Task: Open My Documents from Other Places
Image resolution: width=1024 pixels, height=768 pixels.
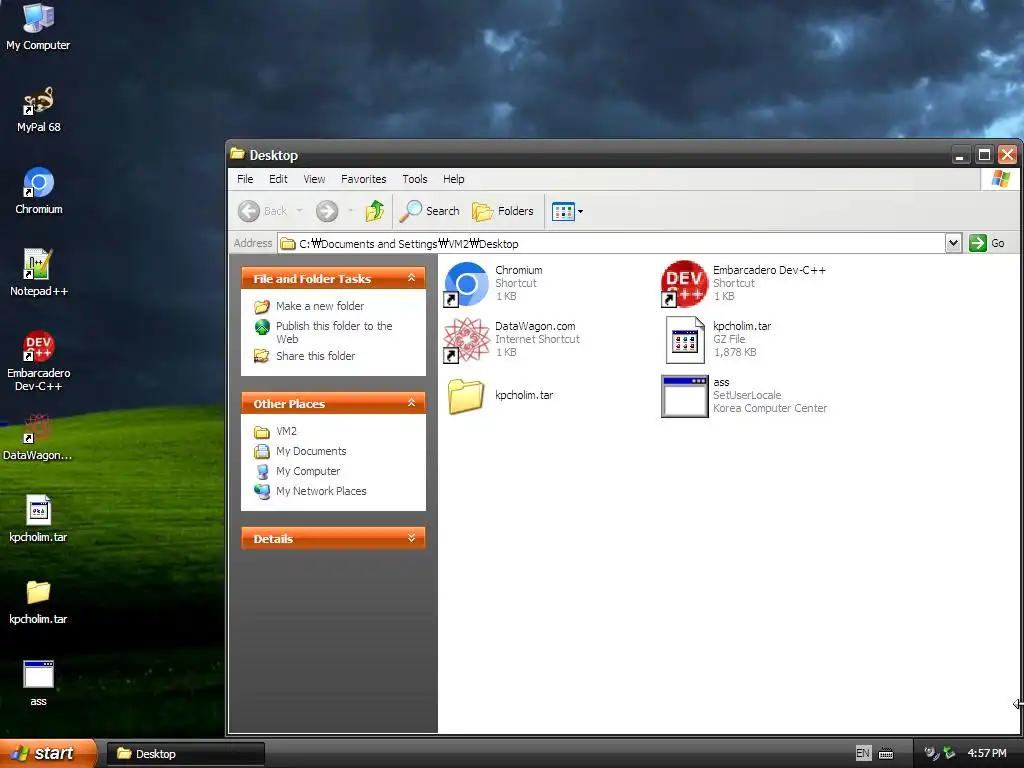Action: click(x=300, y=451)
